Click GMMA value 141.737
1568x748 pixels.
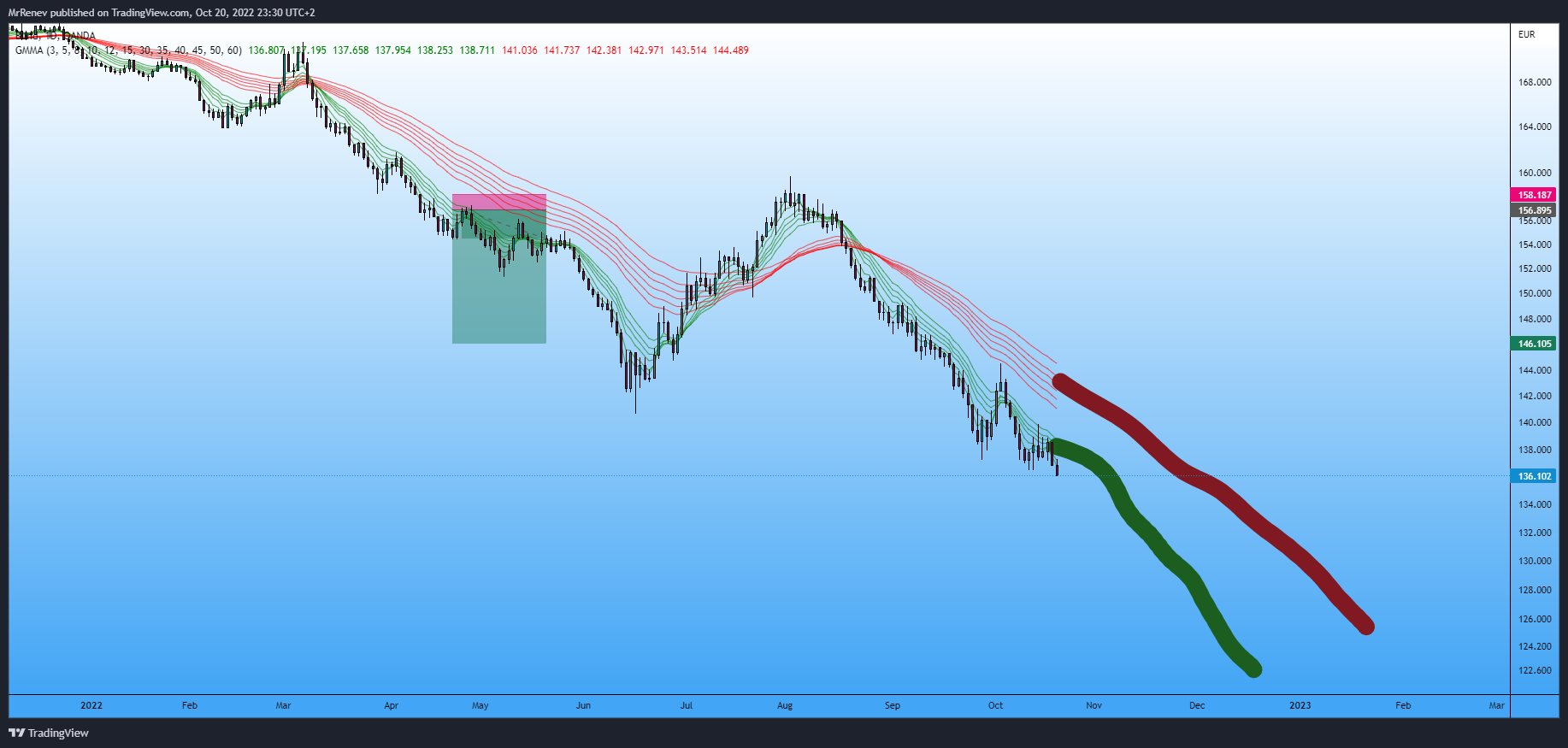point(562,50)
